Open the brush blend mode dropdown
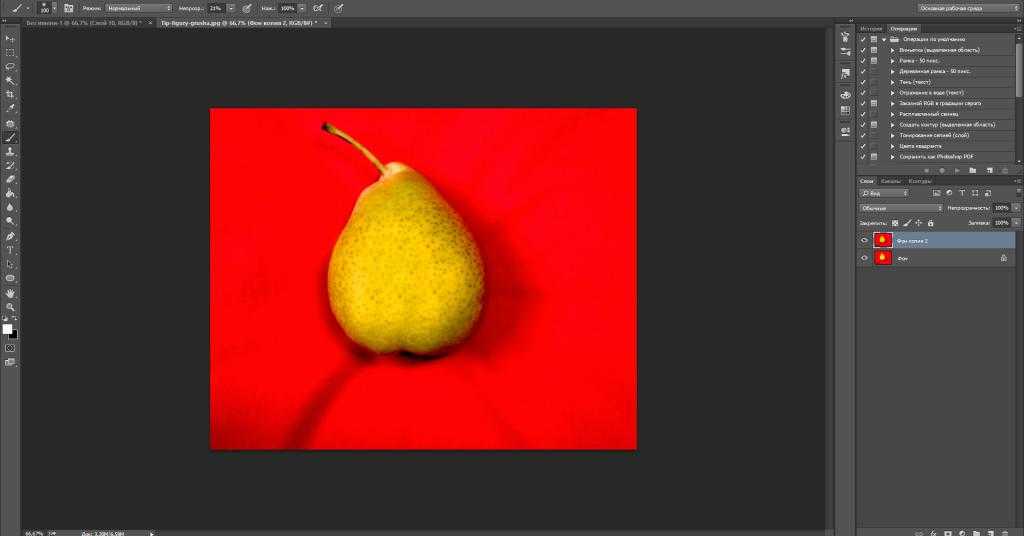This screenshot has height=536, width=1024. pyautogui.click(x=138, y=8)
